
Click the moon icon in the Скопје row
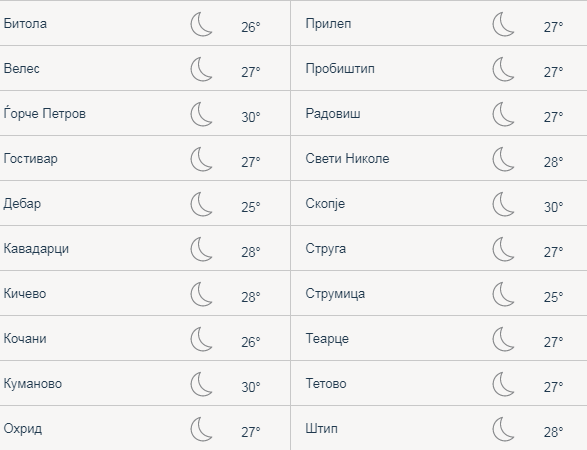tap(504, 204)
